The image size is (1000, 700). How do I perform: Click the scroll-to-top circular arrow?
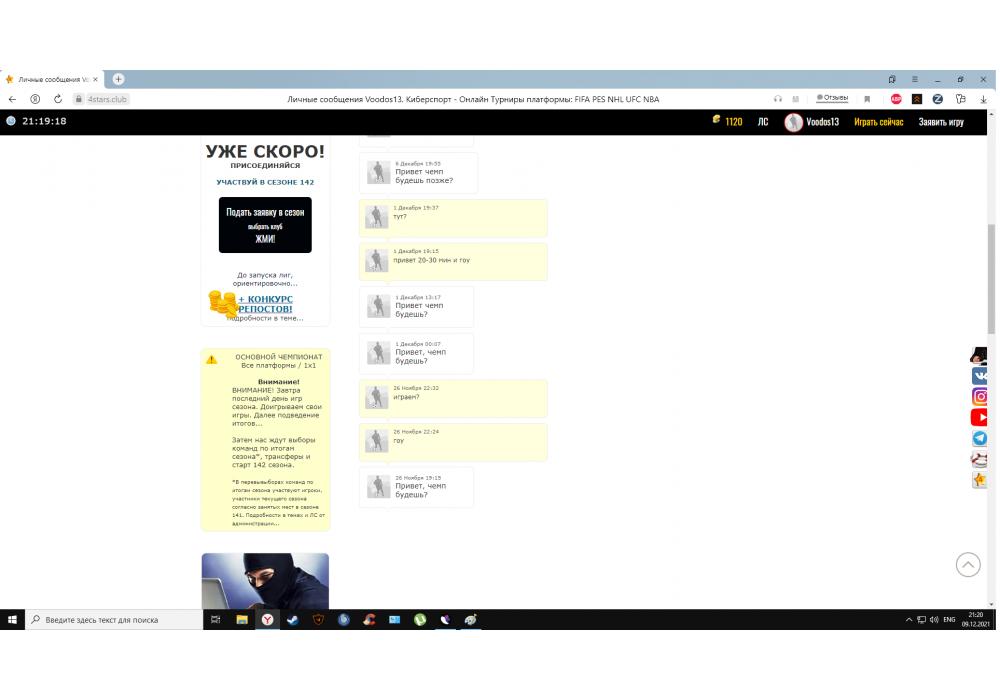pos(967,564)
